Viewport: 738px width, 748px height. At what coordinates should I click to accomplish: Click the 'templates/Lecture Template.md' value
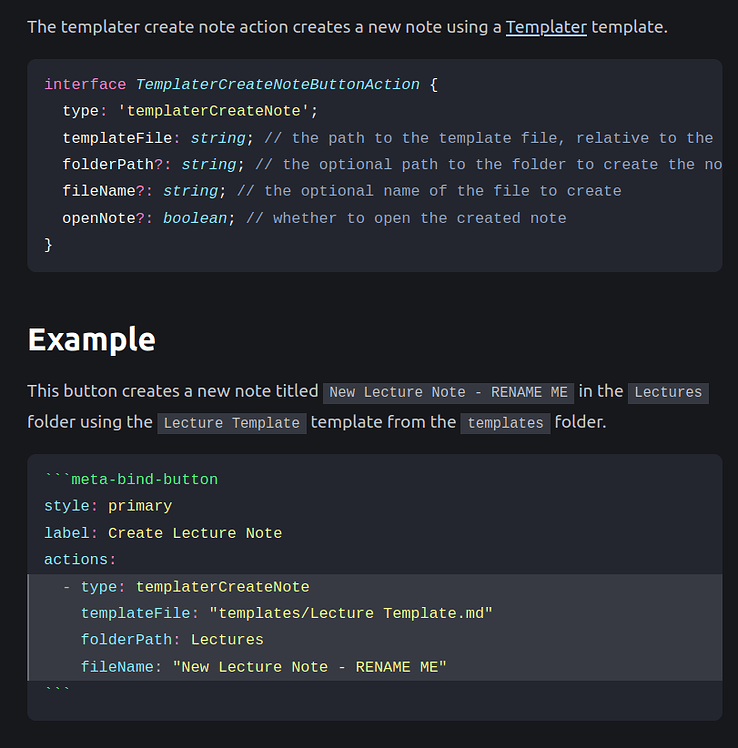[351, 613]
